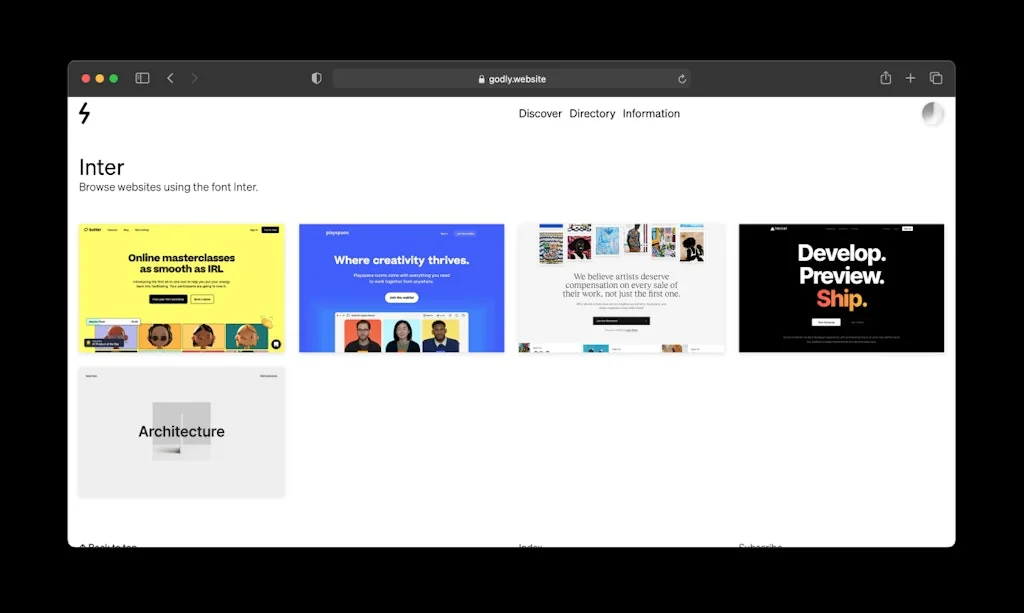Click the Safari share icon
1024x613 pixels.
pos(885,77)
